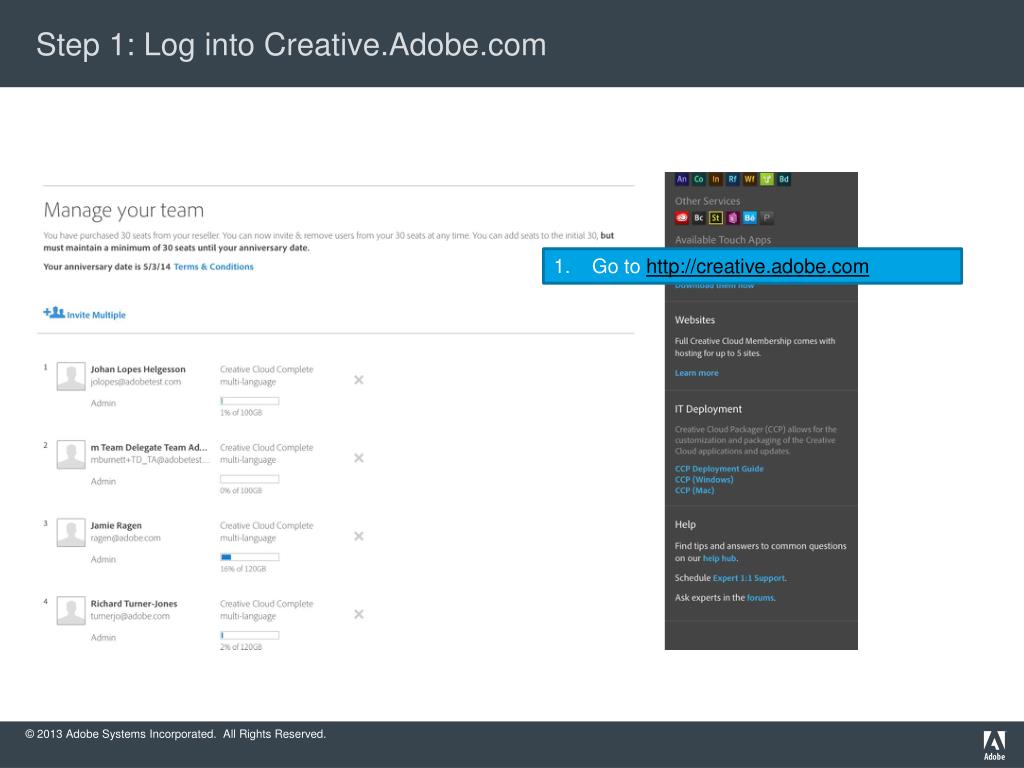
Task: Remove Jamie Ragen using the X
Action: 359,536
